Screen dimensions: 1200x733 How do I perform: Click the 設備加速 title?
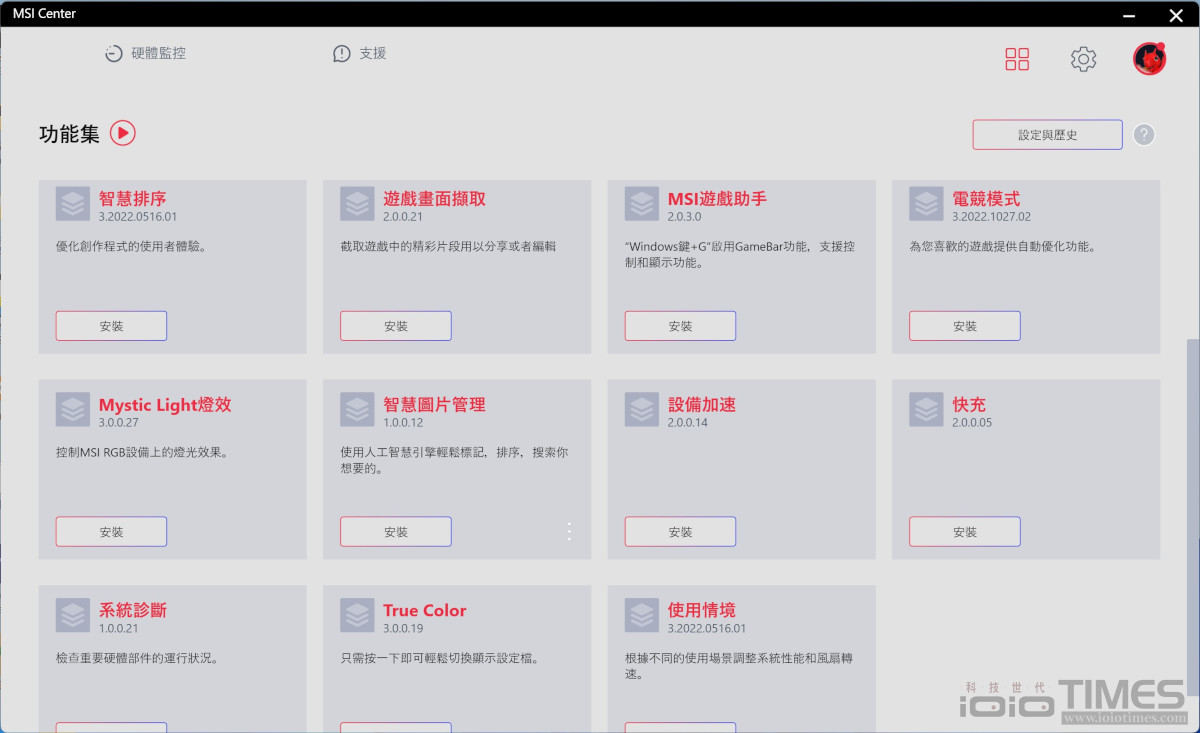[702, 405]
